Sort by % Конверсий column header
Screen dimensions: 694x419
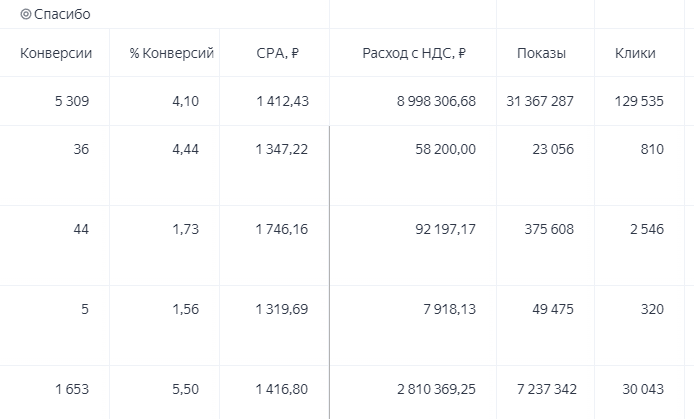click(172, 53)
